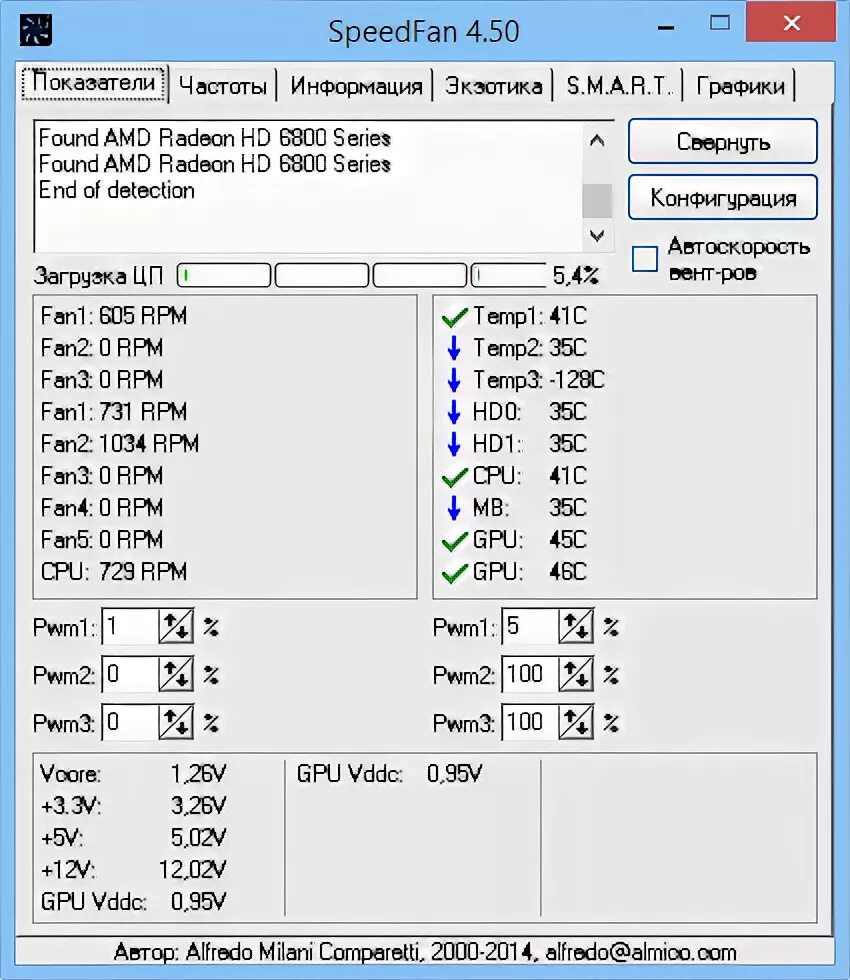Screen dimensions: 850x980
Task: Switch to the Информация tab
Action: [x=356, y=86]
